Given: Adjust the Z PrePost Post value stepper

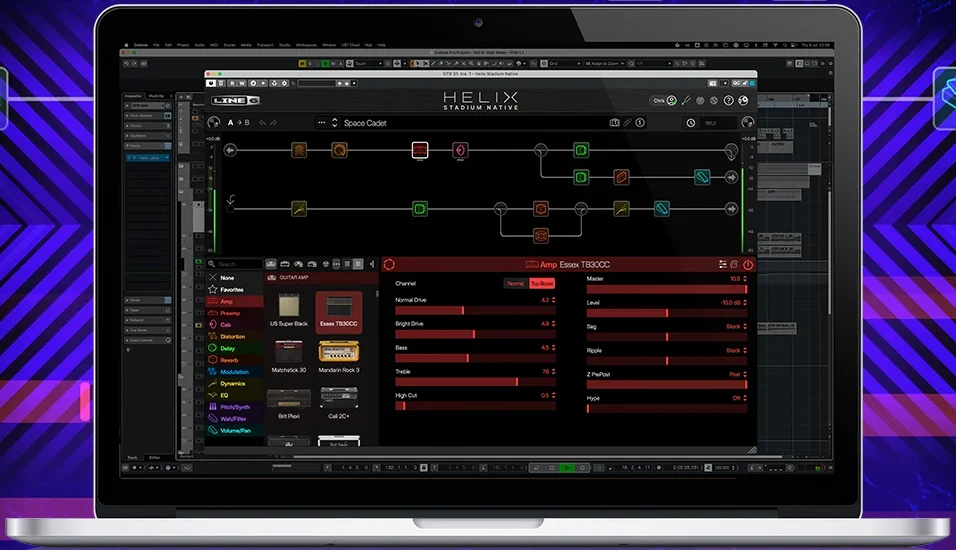Looking at the screenshot, I should (745, 374).
